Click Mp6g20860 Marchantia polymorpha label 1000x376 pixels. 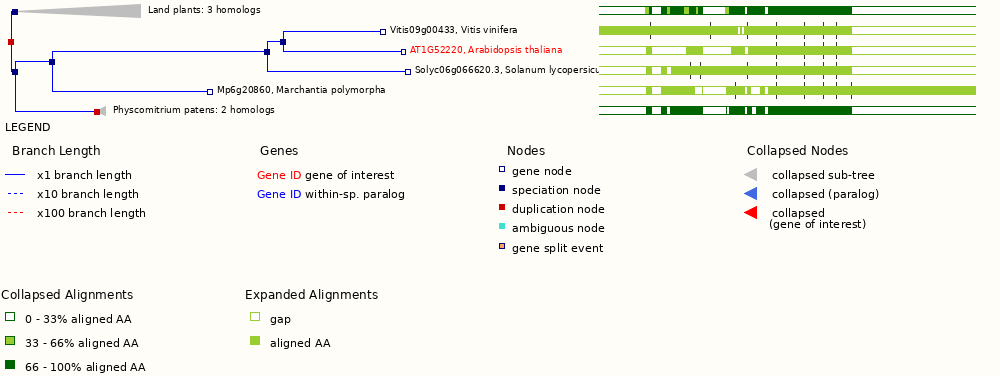click(x=301, y=90)
